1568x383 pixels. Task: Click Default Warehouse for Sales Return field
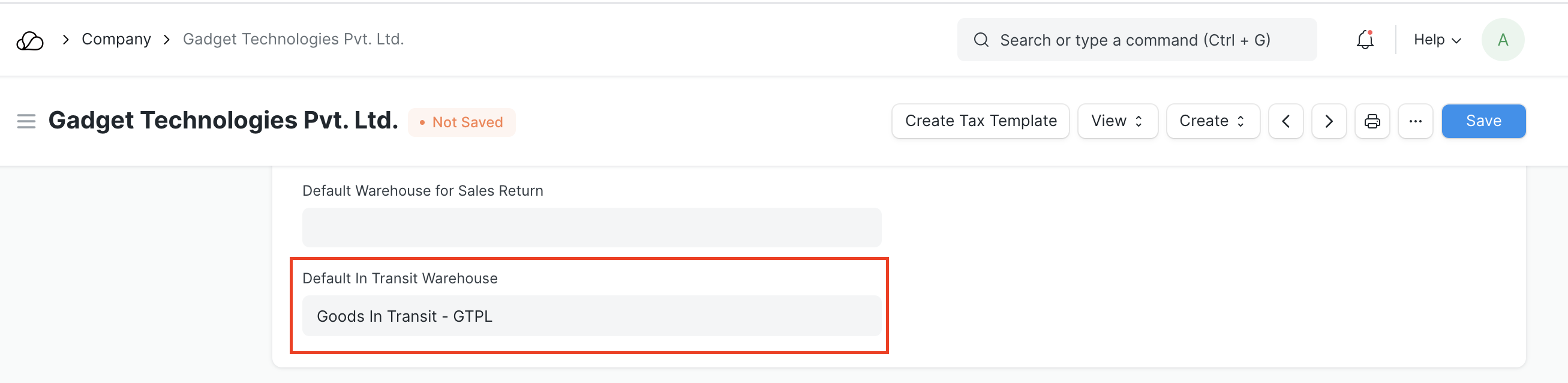(x=591, y=227)
